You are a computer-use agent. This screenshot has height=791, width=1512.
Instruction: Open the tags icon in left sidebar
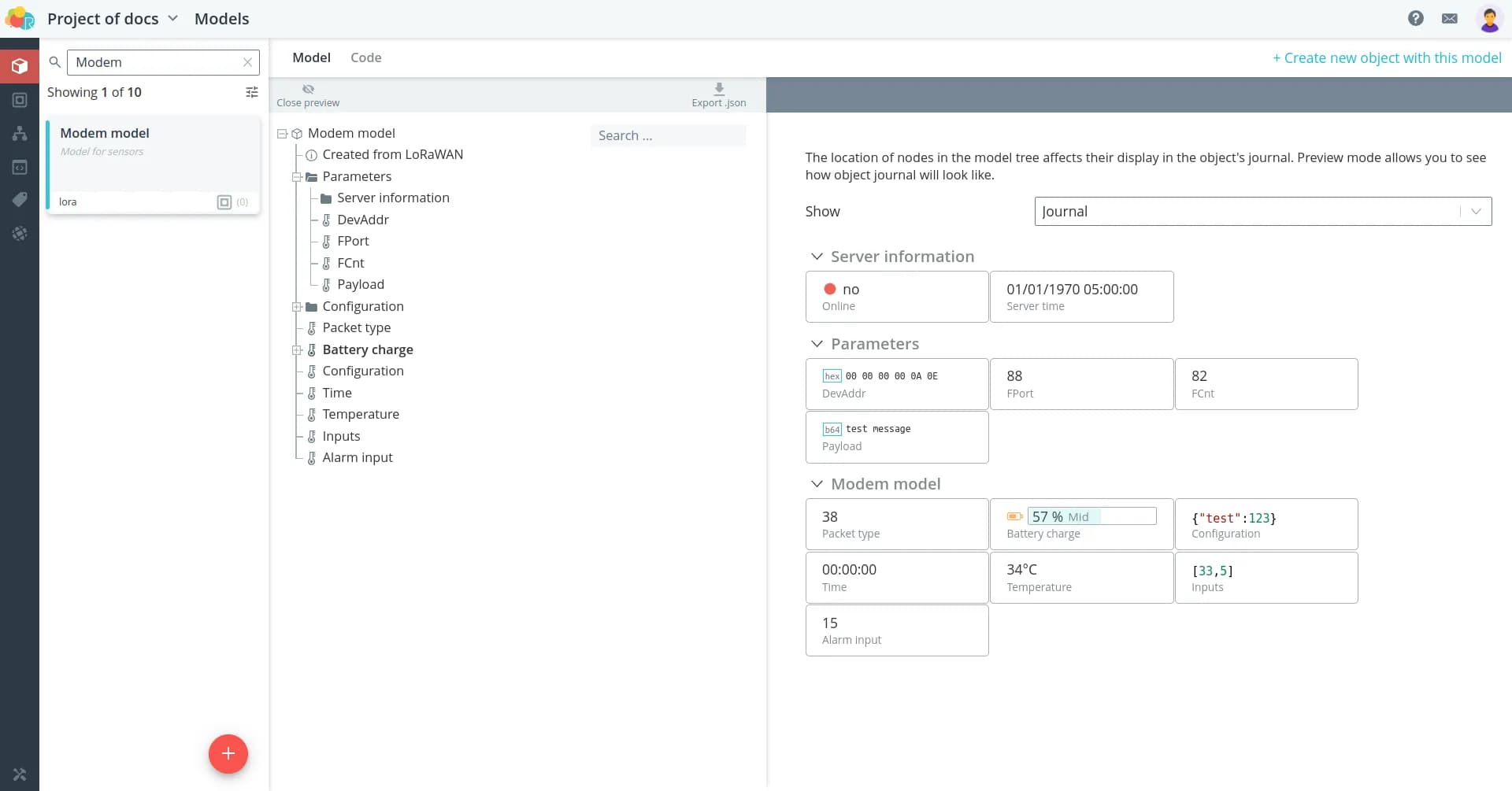pyautogui.click(x=20, y=200)
